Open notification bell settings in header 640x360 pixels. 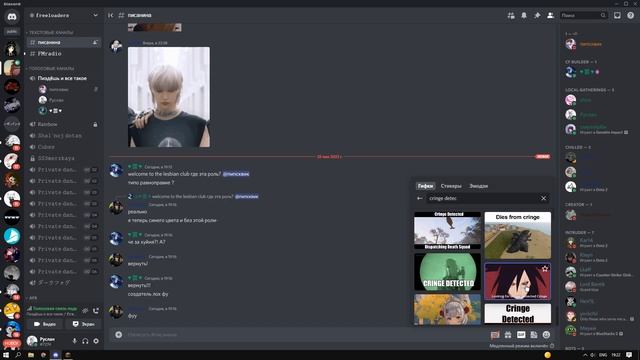524,16
